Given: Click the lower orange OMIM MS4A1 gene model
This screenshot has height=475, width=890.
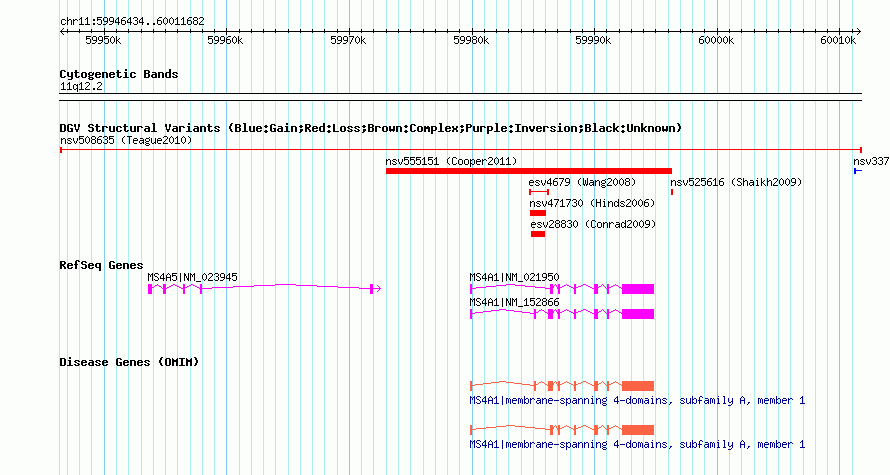Looking at the screenshot, I should (562, 430).
